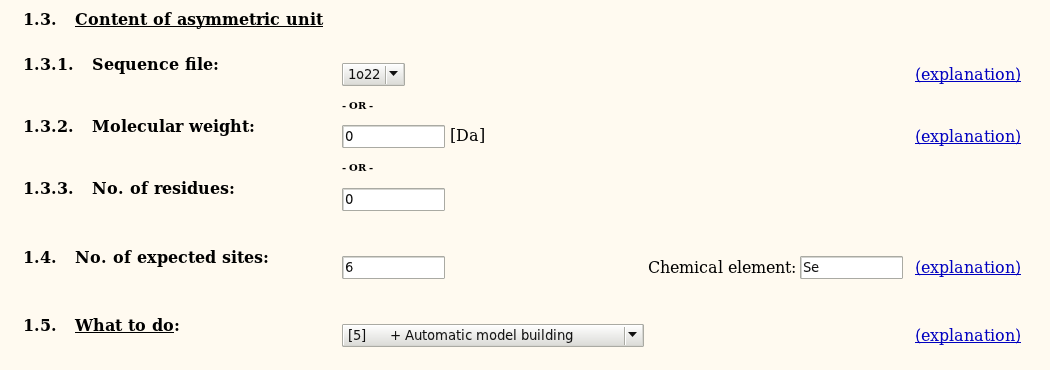This screenshot has width=1050, height=370.
Task: Click the No. of residues label
Action: click(x=163, y=189)
